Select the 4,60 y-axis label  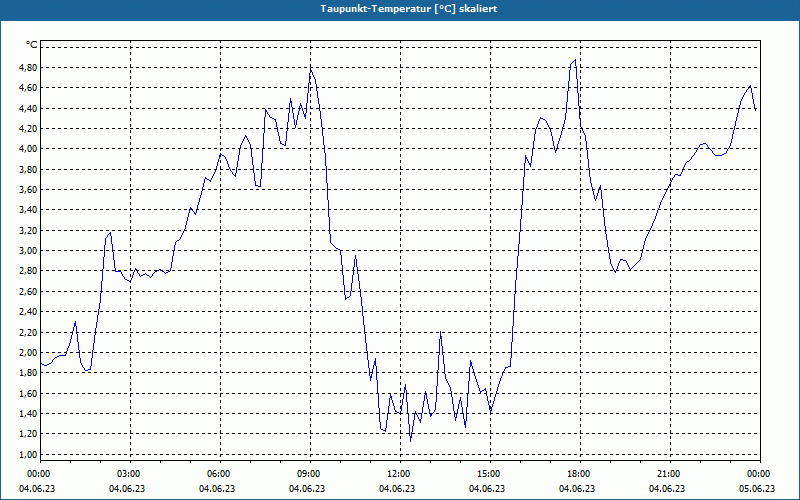(29, 88)
